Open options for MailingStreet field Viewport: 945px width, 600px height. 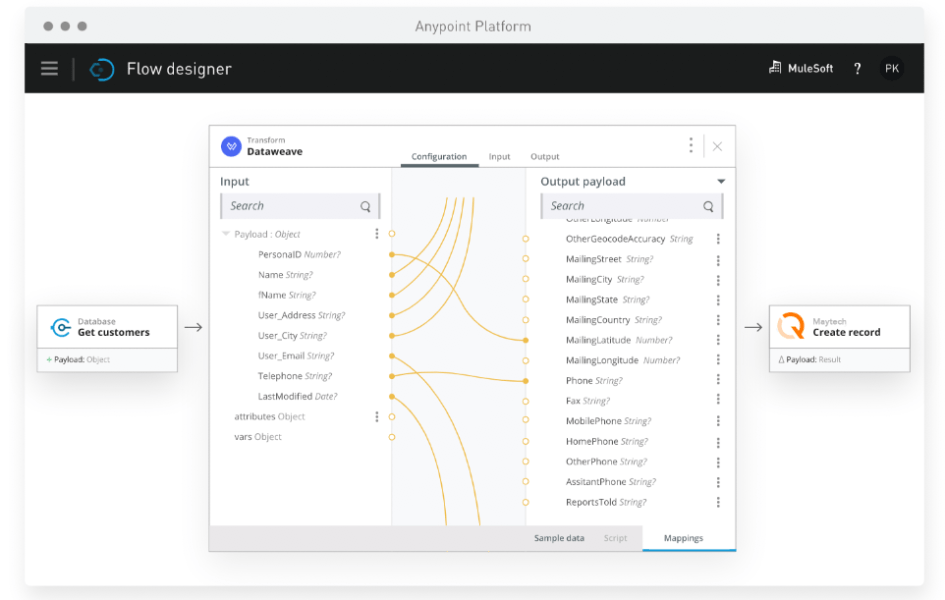[718, 260]
